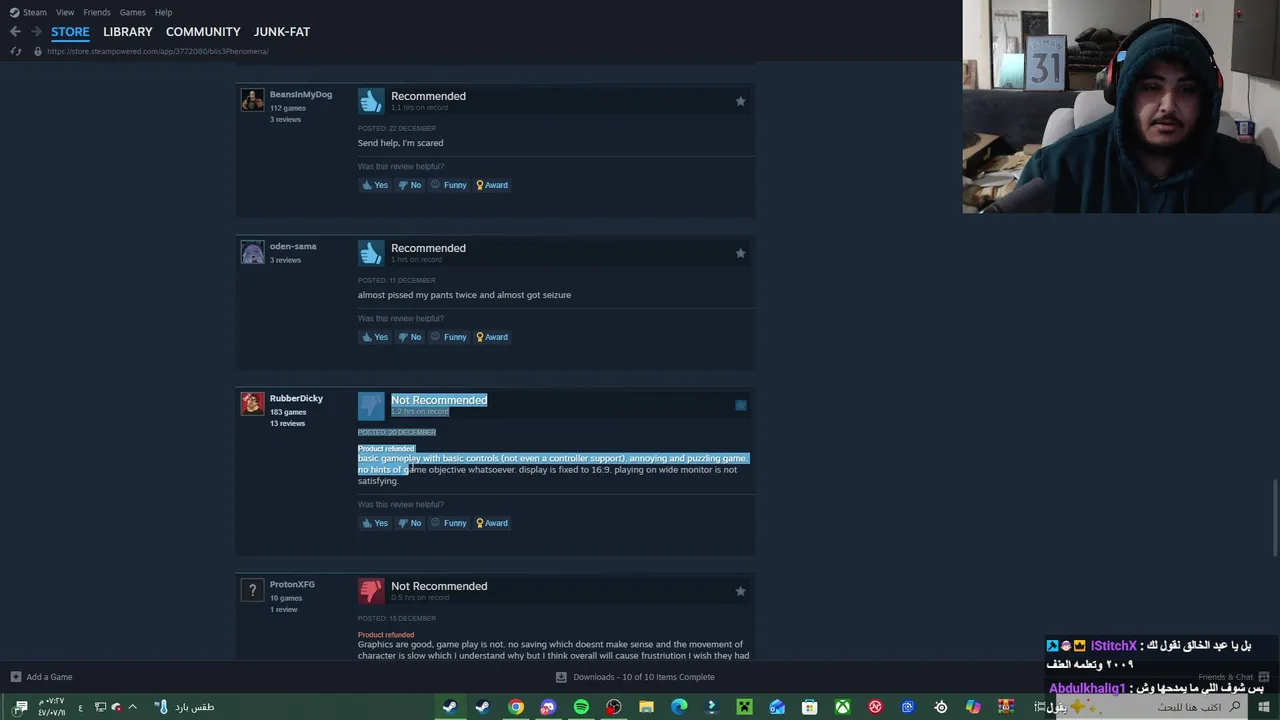Open oden-sama's avatar
This screenshot has width=1280, height=720.
tap(252, 252)
